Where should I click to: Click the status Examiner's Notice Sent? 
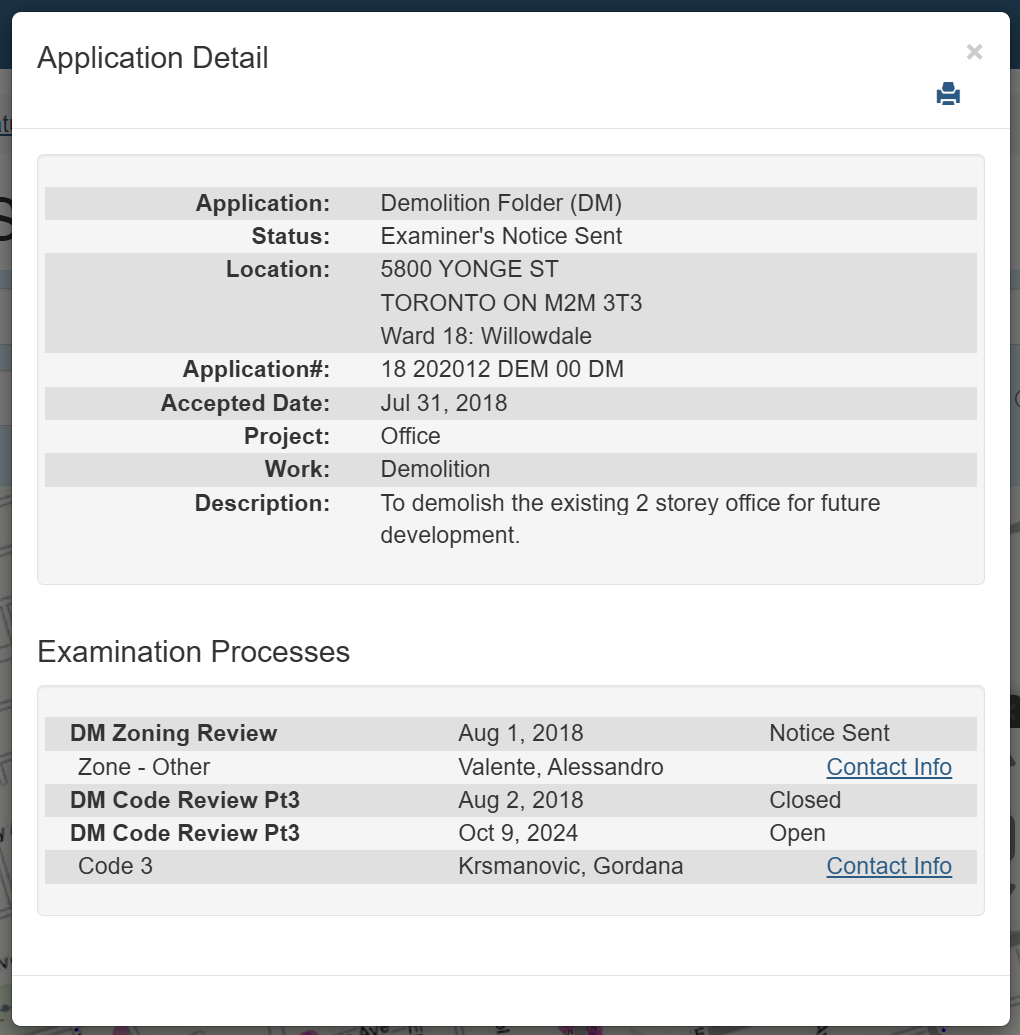(x=501, y=236)
